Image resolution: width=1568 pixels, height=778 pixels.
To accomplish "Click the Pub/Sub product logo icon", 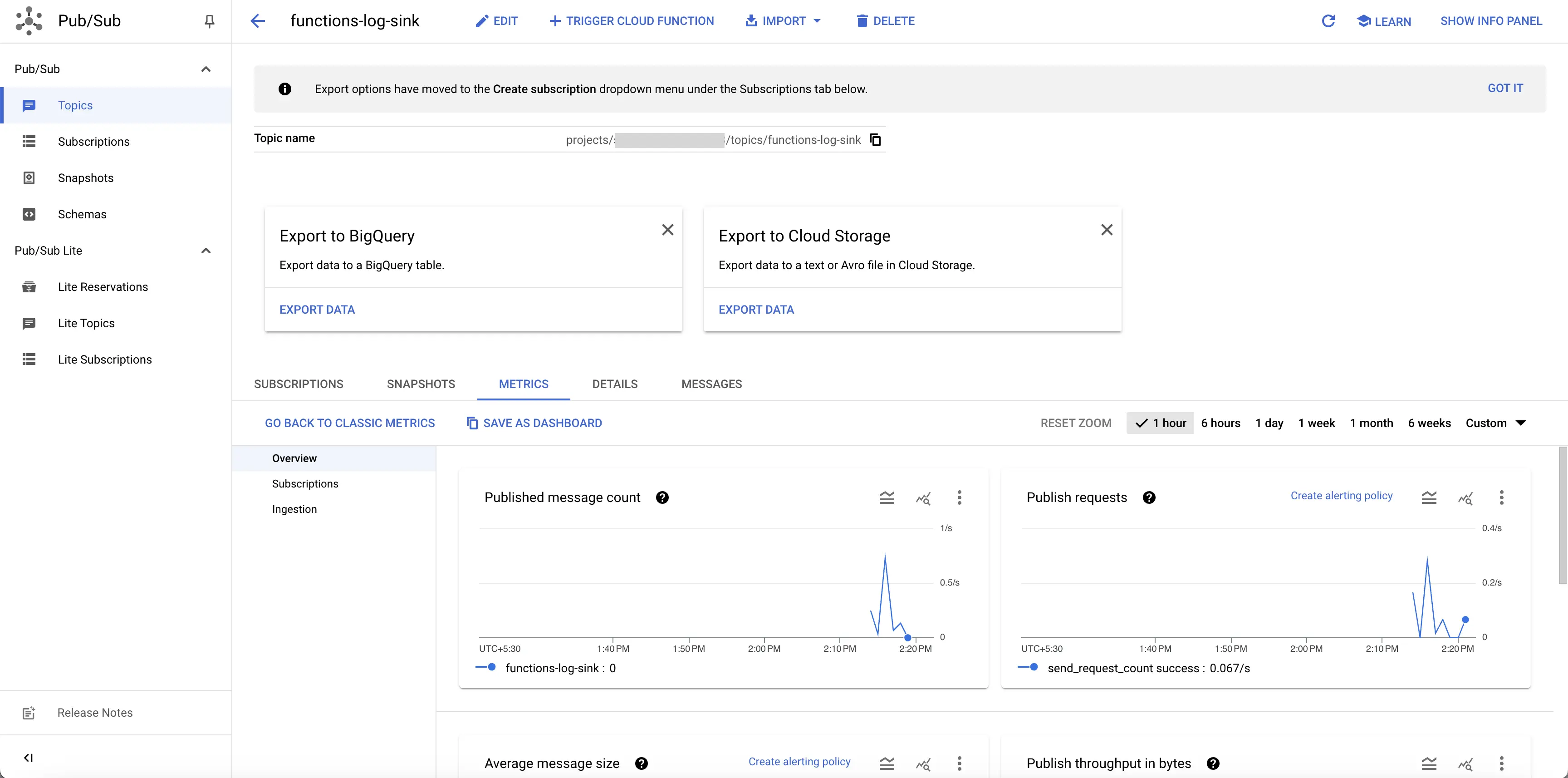I will [x=29, y=21].
